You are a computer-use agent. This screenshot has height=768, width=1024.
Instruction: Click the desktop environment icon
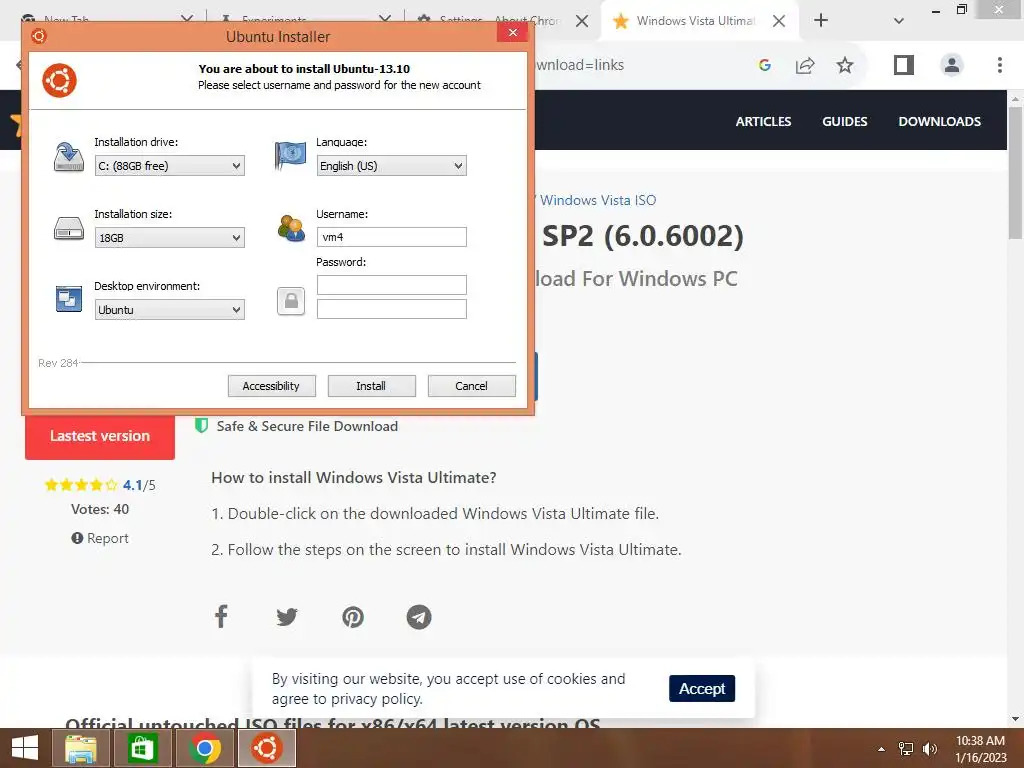tap(69, 300)
